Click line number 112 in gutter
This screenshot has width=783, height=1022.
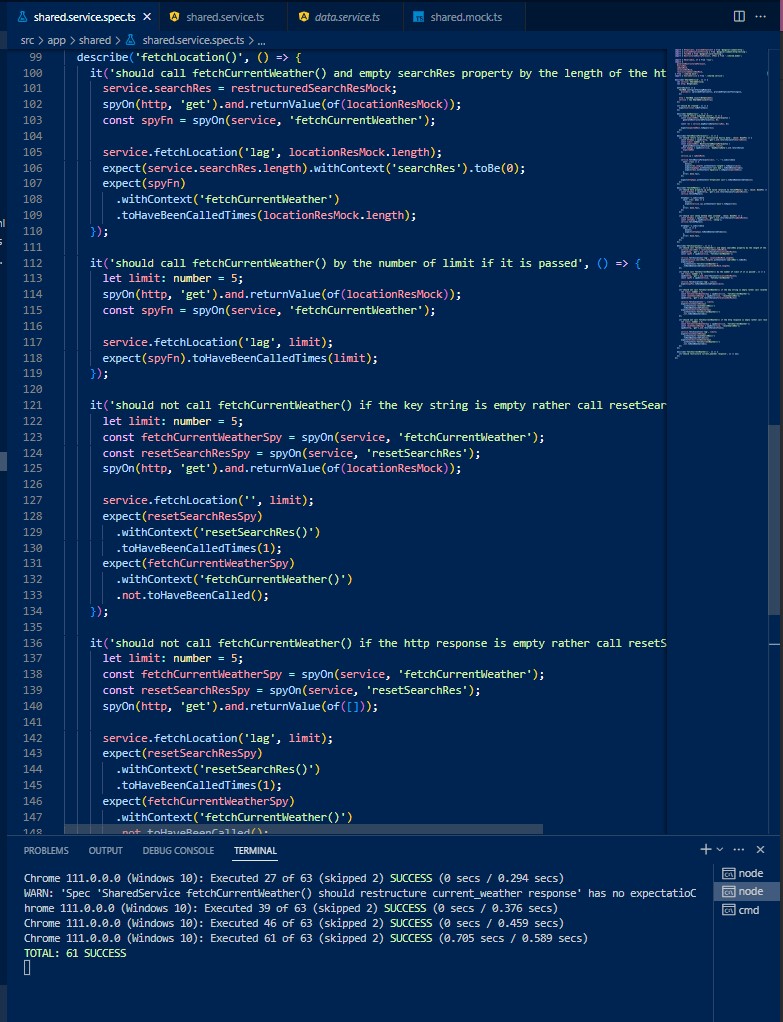(x=33, y=263)
